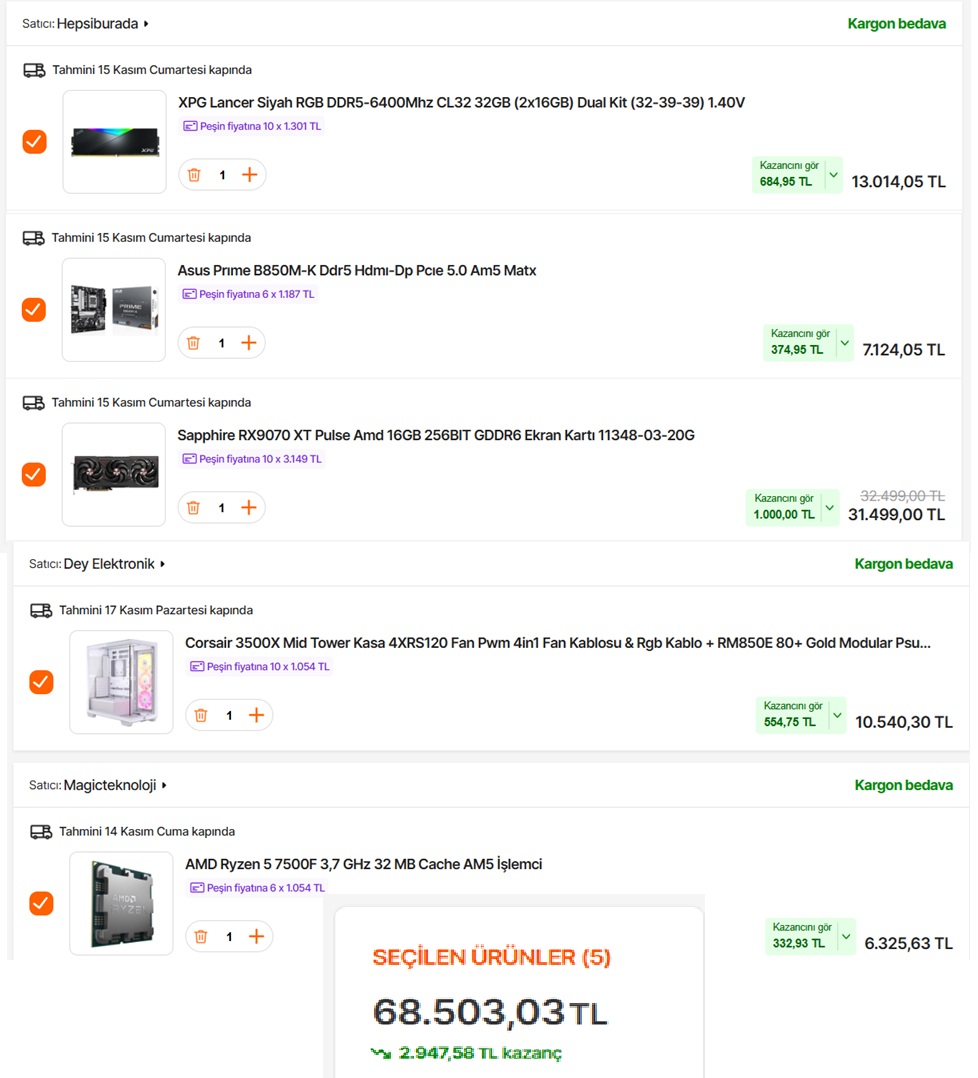The height and width of the screenshot is (1078, 978).
Task: Remove Corsair 3500X case using trash icon
Action: click(201, 715)
